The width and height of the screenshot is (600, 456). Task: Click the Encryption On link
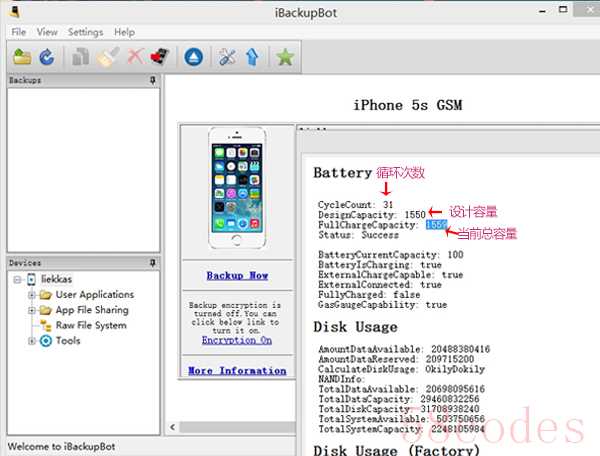[x=237, y=340]
